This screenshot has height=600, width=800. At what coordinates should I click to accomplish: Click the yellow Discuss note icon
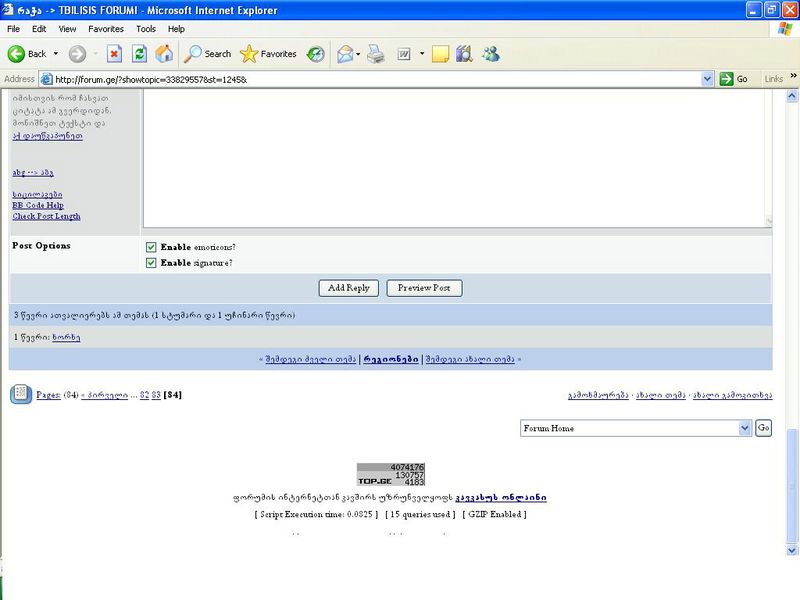point(440,54)
